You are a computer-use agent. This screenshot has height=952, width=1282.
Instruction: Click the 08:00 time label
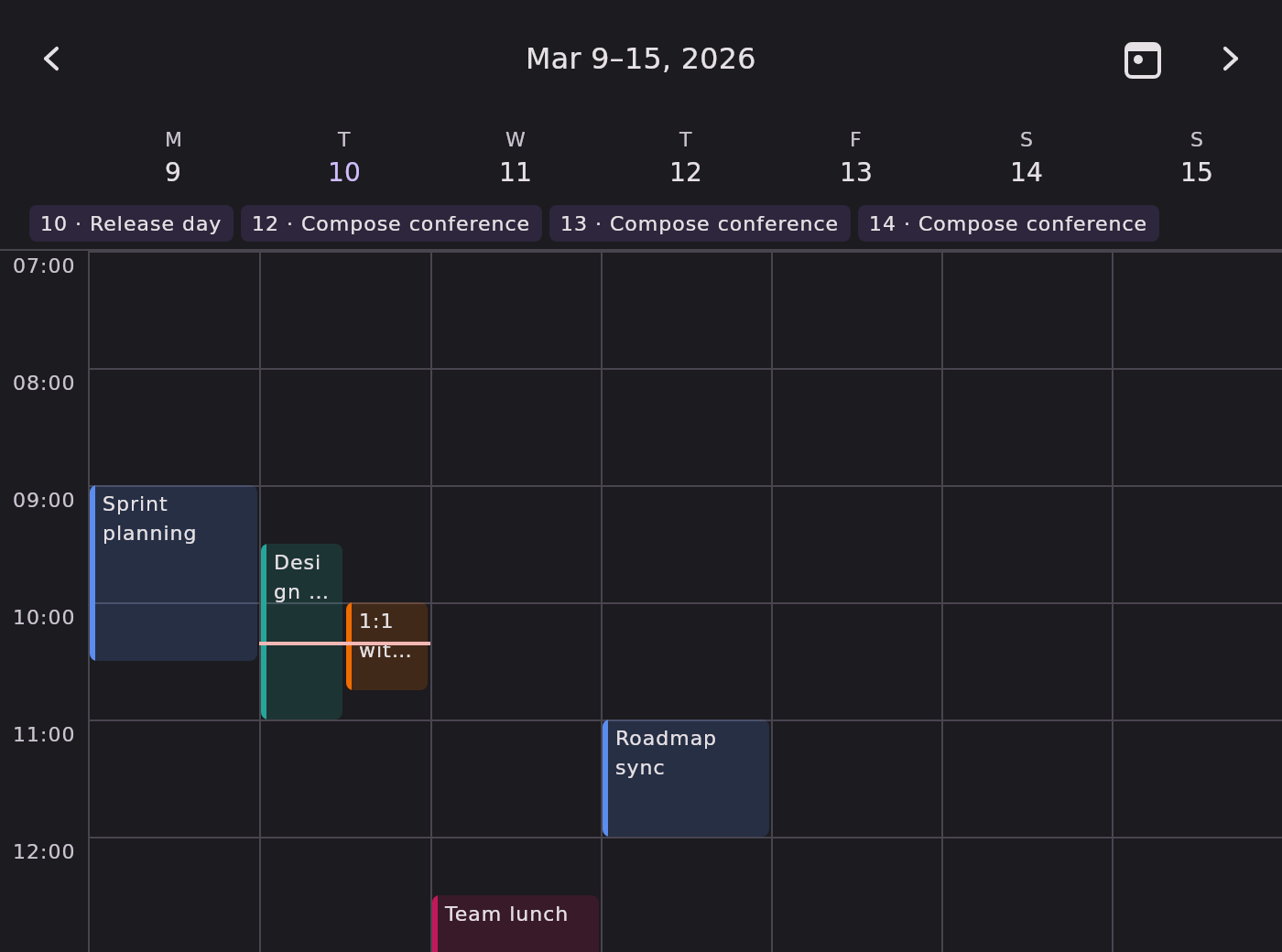click(x=44, y=383)
